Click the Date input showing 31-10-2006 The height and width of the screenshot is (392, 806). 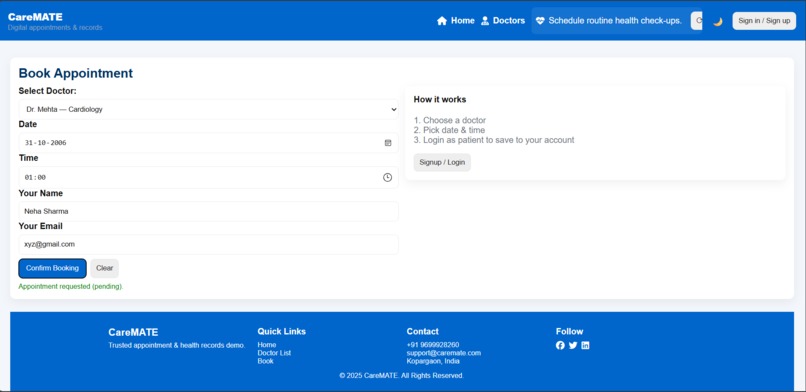[x=209, y=143]
